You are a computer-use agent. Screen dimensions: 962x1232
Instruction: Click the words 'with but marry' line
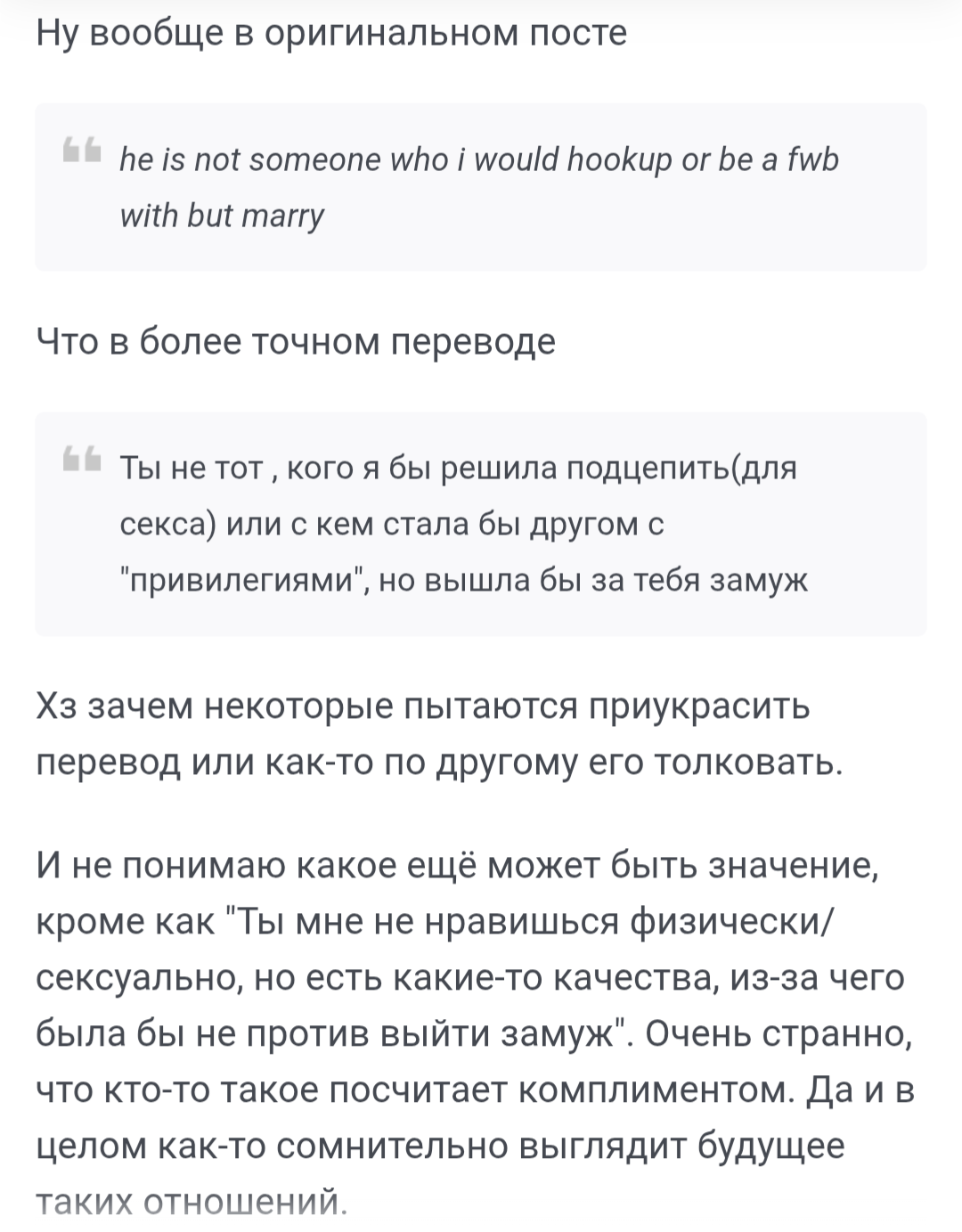[x=223, y=216]
